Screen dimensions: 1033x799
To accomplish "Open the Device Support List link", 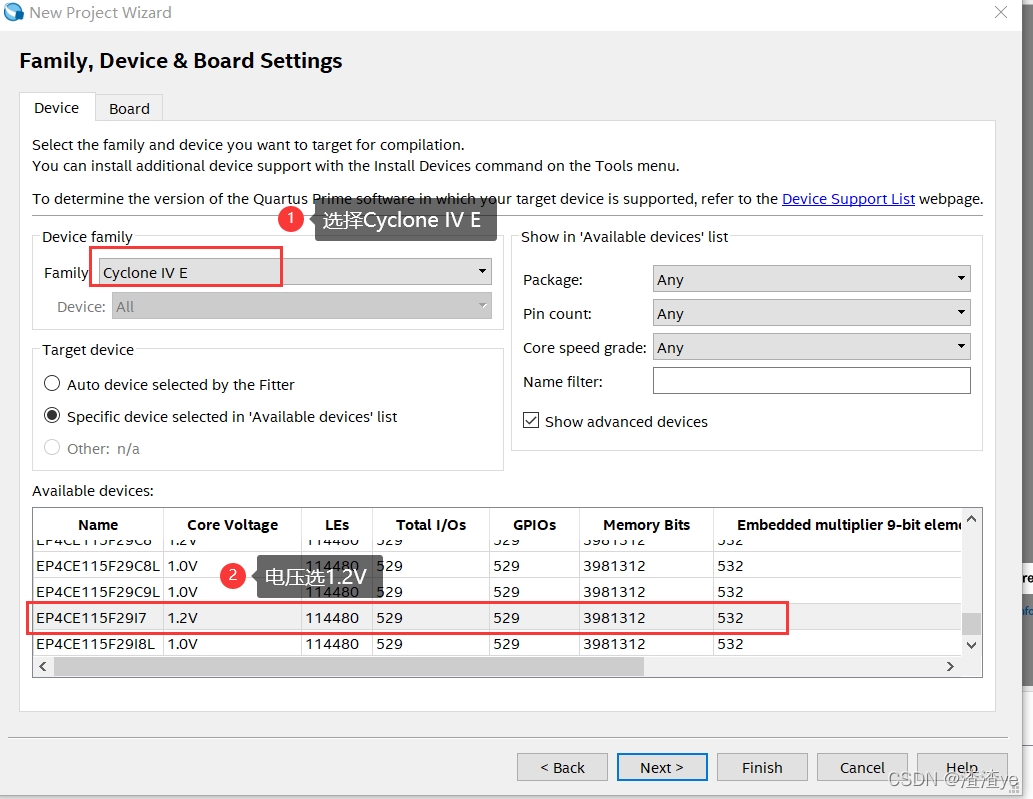I will 848,199.
